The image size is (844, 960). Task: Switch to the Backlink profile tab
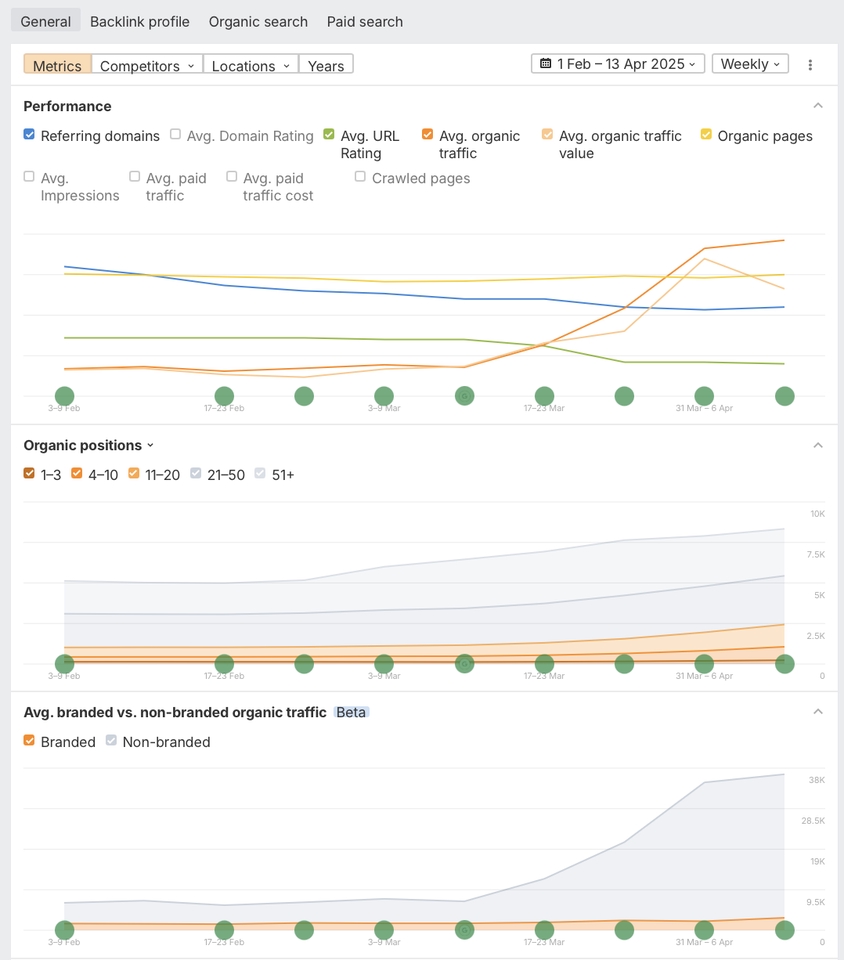click(139, 20)
